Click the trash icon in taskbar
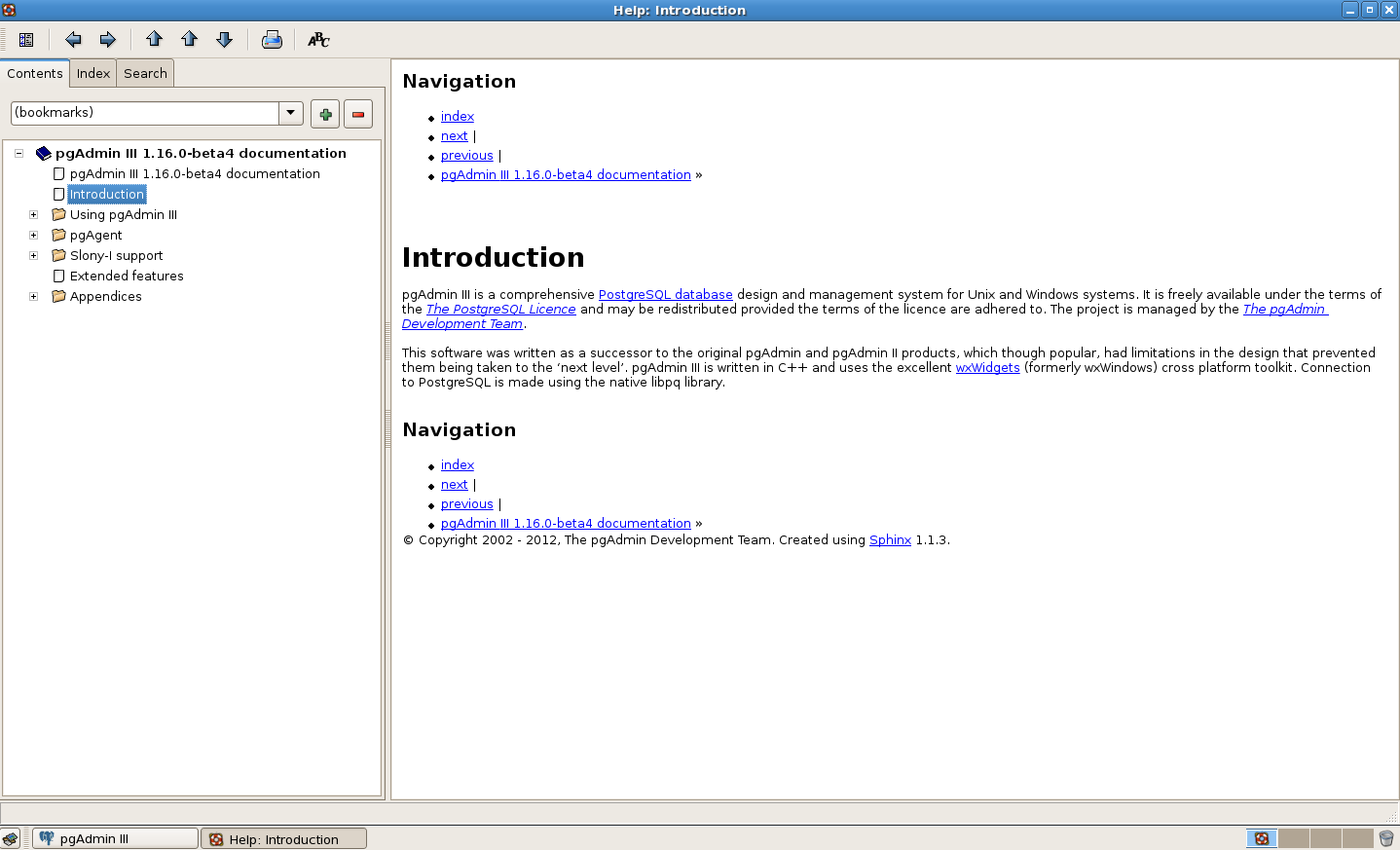The width and height of the screenshot is (1400, 850). tap(1386, 838)
